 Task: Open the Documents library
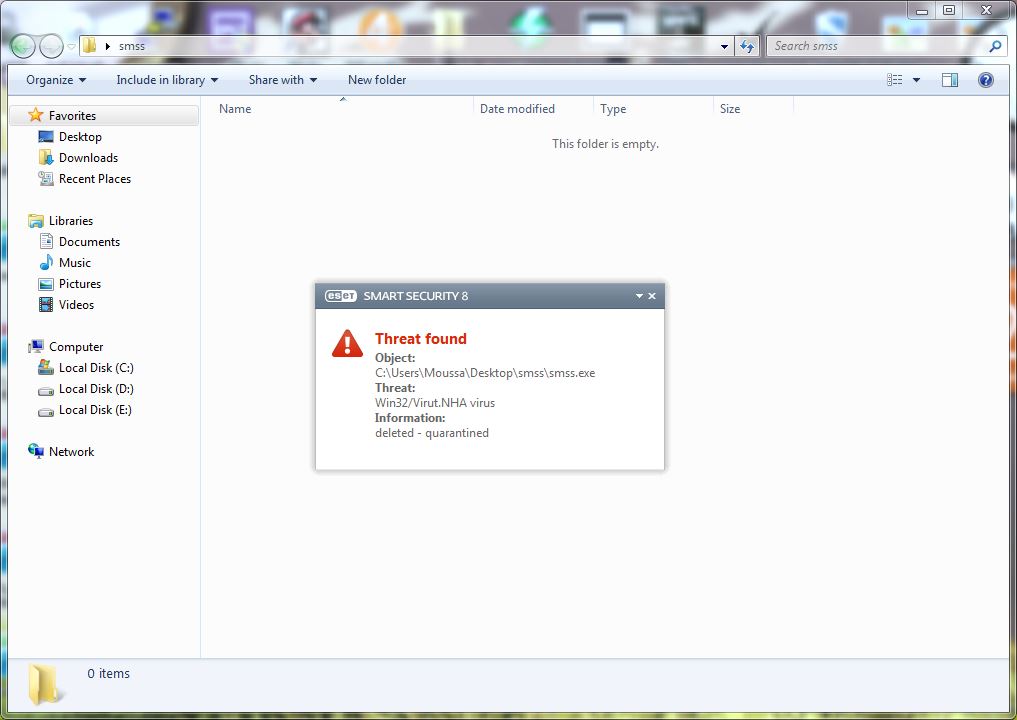tap(90, 241)
